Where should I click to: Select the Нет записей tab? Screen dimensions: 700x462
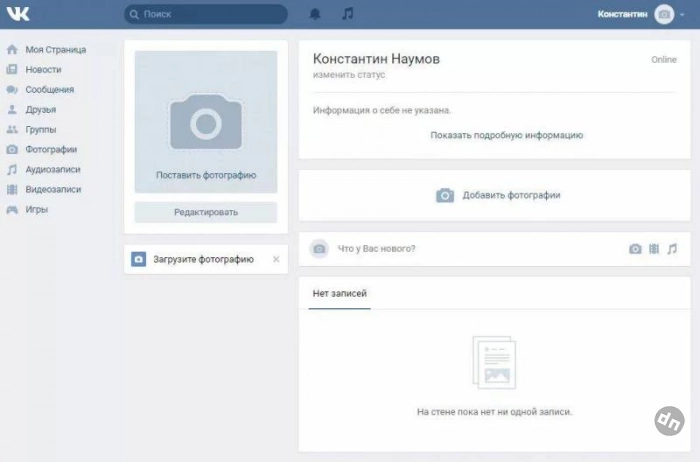(x=339, y=293)
